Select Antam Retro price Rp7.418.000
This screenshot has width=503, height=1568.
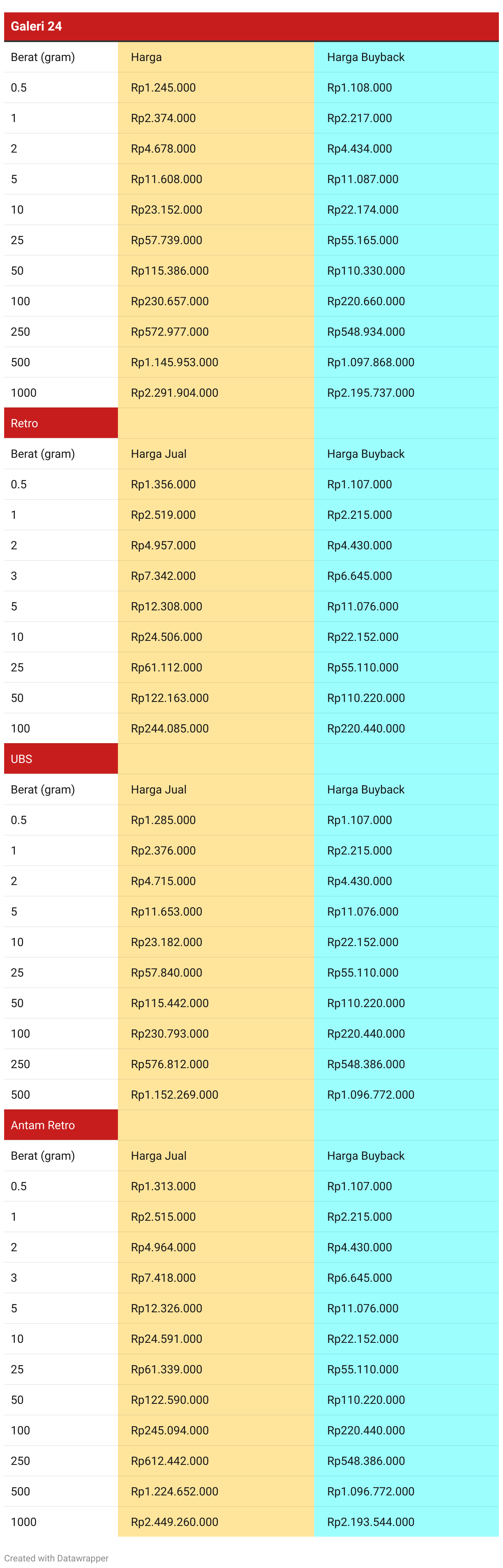coord(163,1278)
